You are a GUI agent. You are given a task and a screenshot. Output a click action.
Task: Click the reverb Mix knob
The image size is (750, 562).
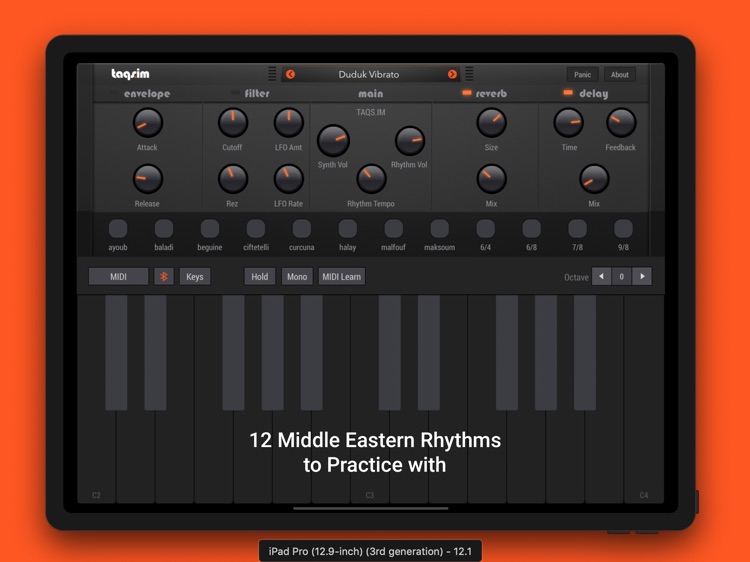pos(491,179)
